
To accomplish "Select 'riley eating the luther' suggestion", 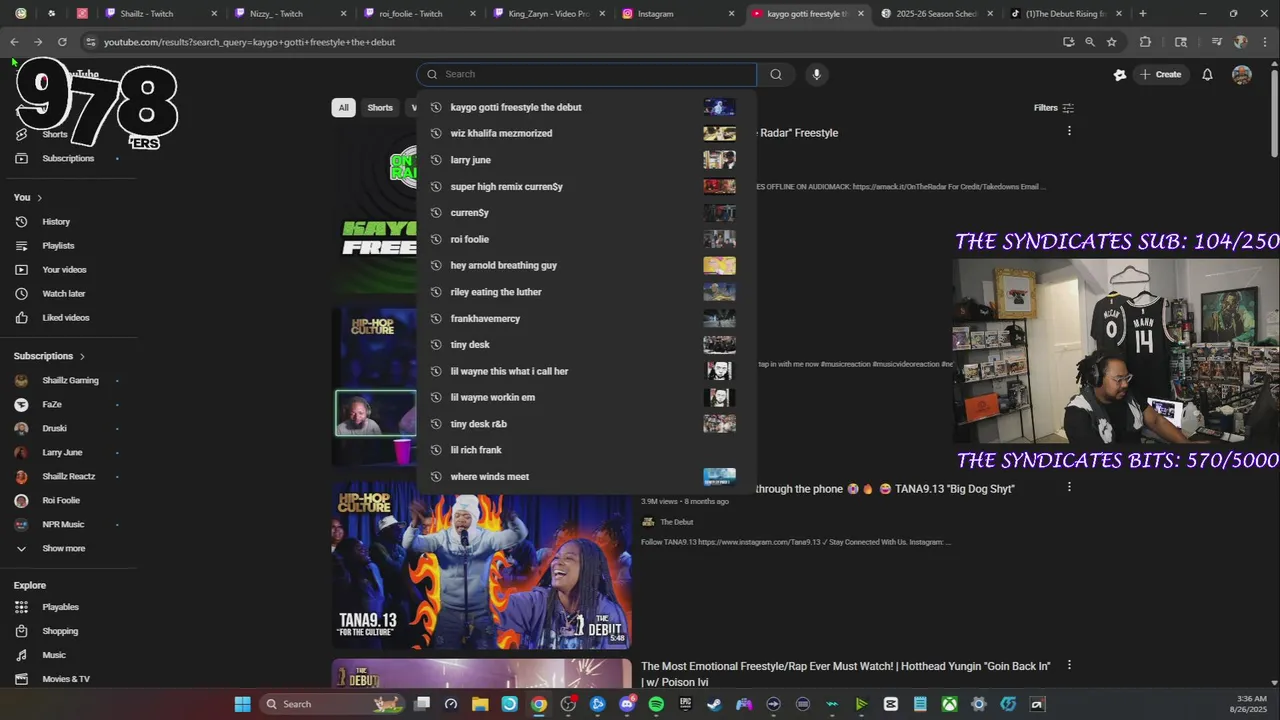I will (585, 292).
